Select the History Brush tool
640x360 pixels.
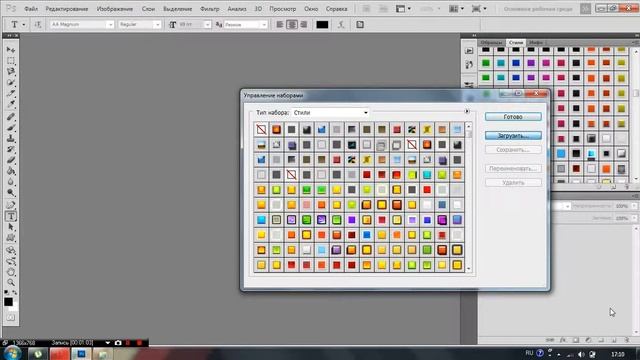[11, 150]
